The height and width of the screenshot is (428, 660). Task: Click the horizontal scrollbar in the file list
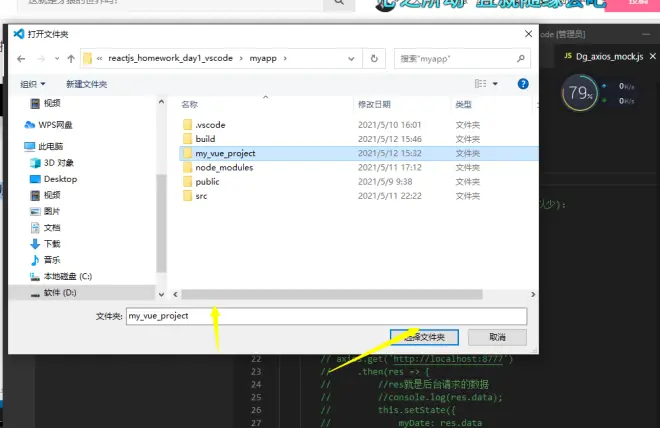[x=332, y=294]
